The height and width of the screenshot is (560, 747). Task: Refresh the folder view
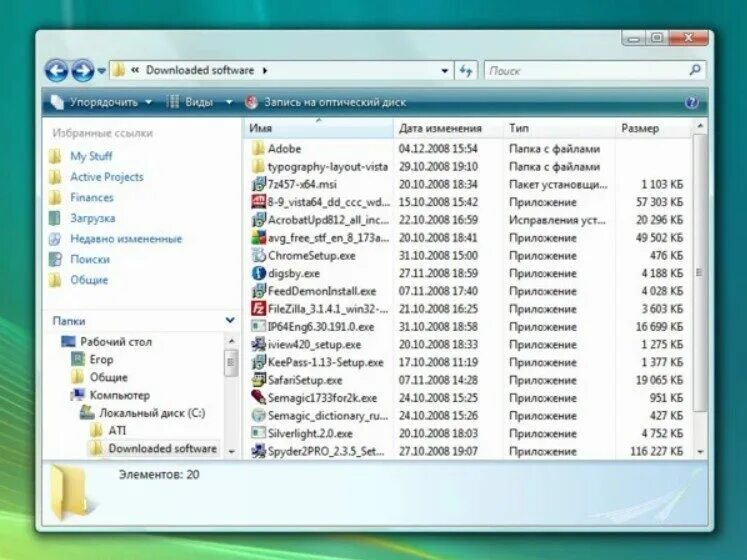tap(466, 71)
